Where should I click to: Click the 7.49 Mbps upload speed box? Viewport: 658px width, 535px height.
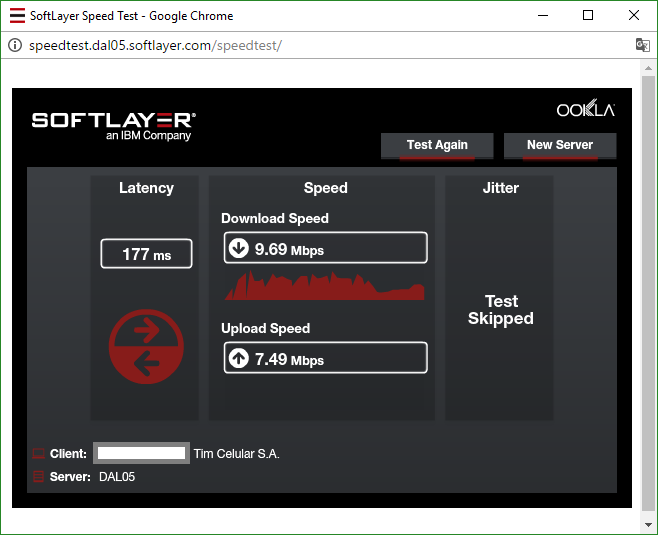(325, 359)
